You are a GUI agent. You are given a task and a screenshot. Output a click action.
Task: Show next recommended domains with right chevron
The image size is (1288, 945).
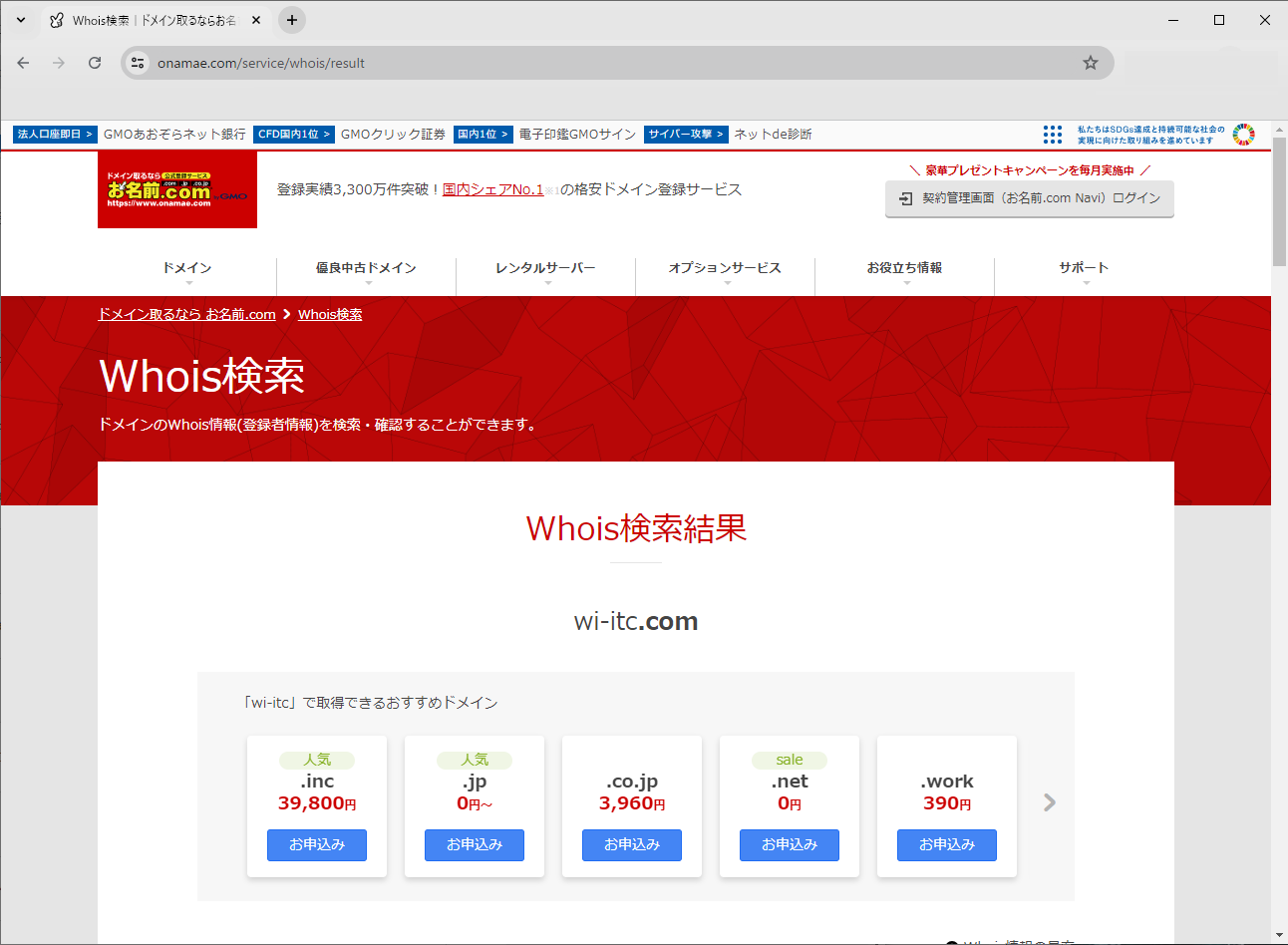point(1049,802)
